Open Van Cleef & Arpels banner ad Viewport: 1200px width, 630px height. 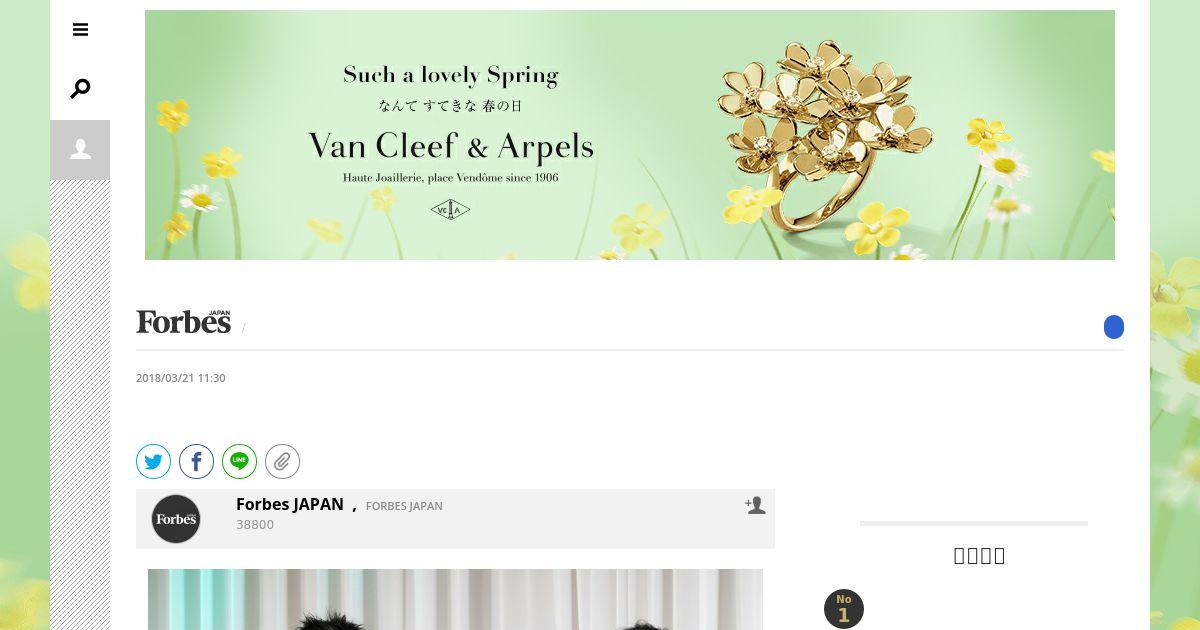(630, 135)
